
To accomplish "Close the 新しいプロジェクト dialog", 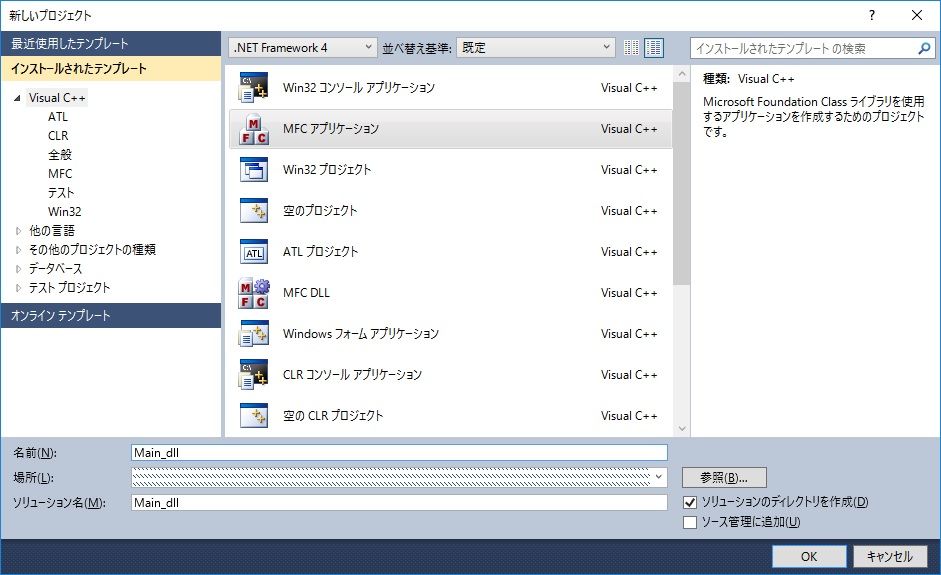I will click(x=917, y=16).
